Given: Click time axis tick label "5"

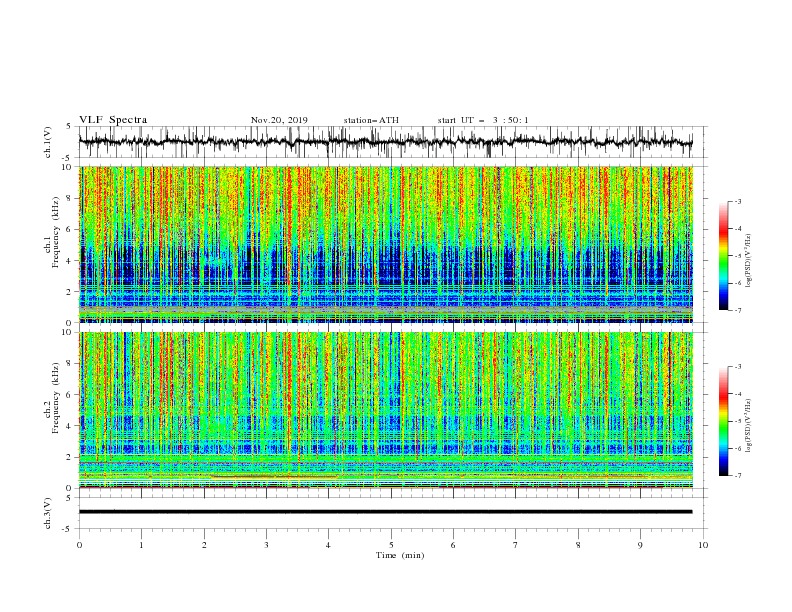Looking at the screenshot, I should [391, 545].
